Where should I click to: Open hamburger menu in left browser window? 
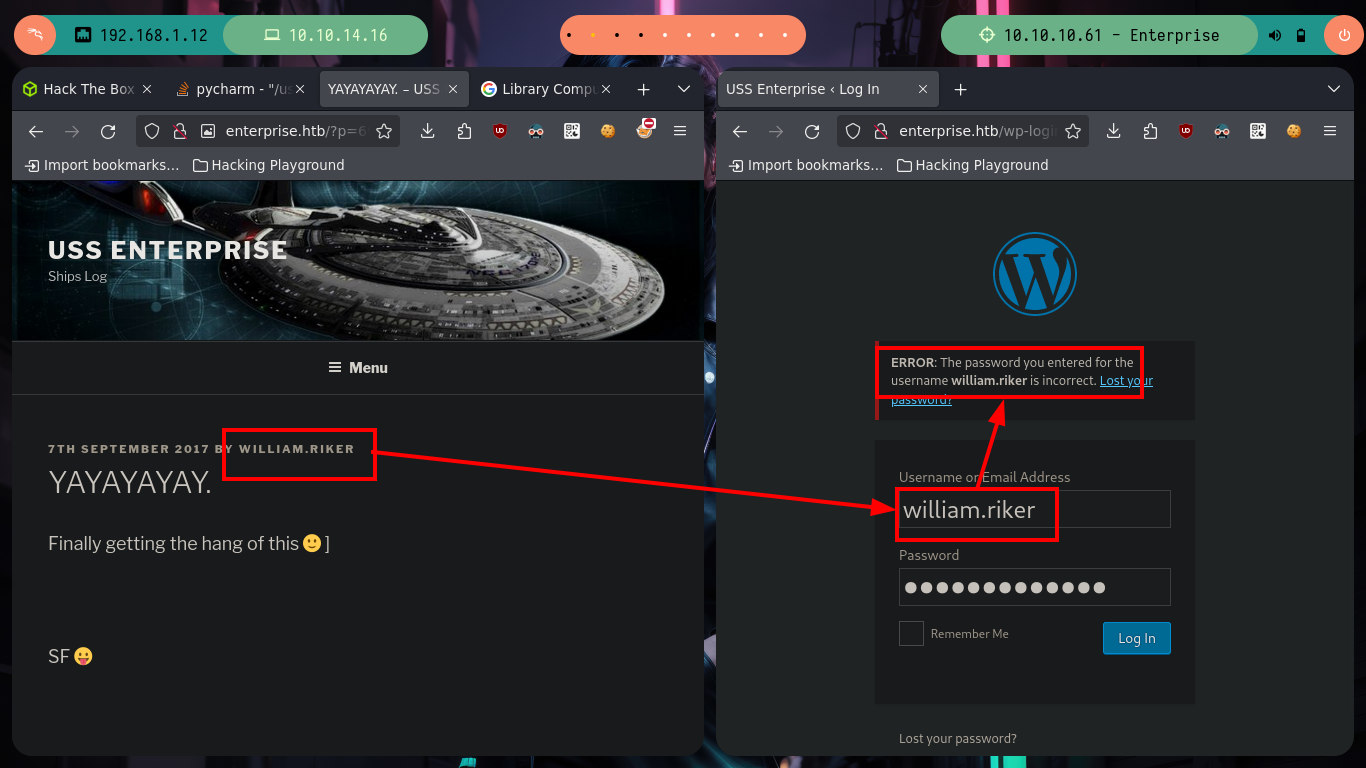[x=680, y=131]
